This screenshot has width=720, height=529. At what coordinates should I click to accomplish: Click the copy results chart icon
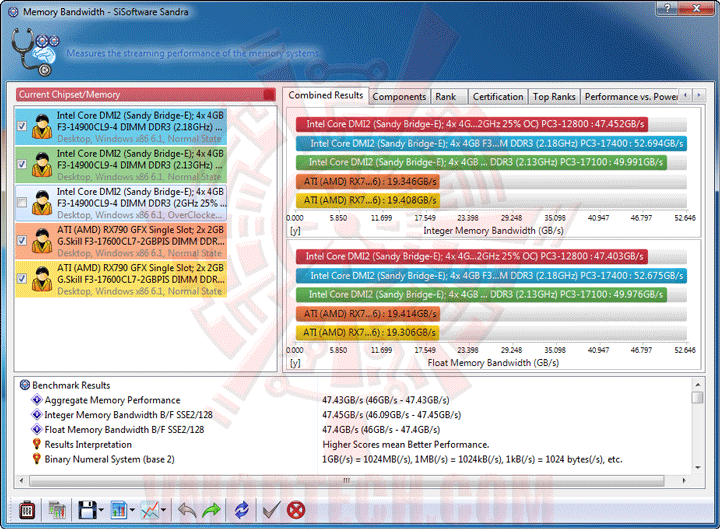(57, 510)
